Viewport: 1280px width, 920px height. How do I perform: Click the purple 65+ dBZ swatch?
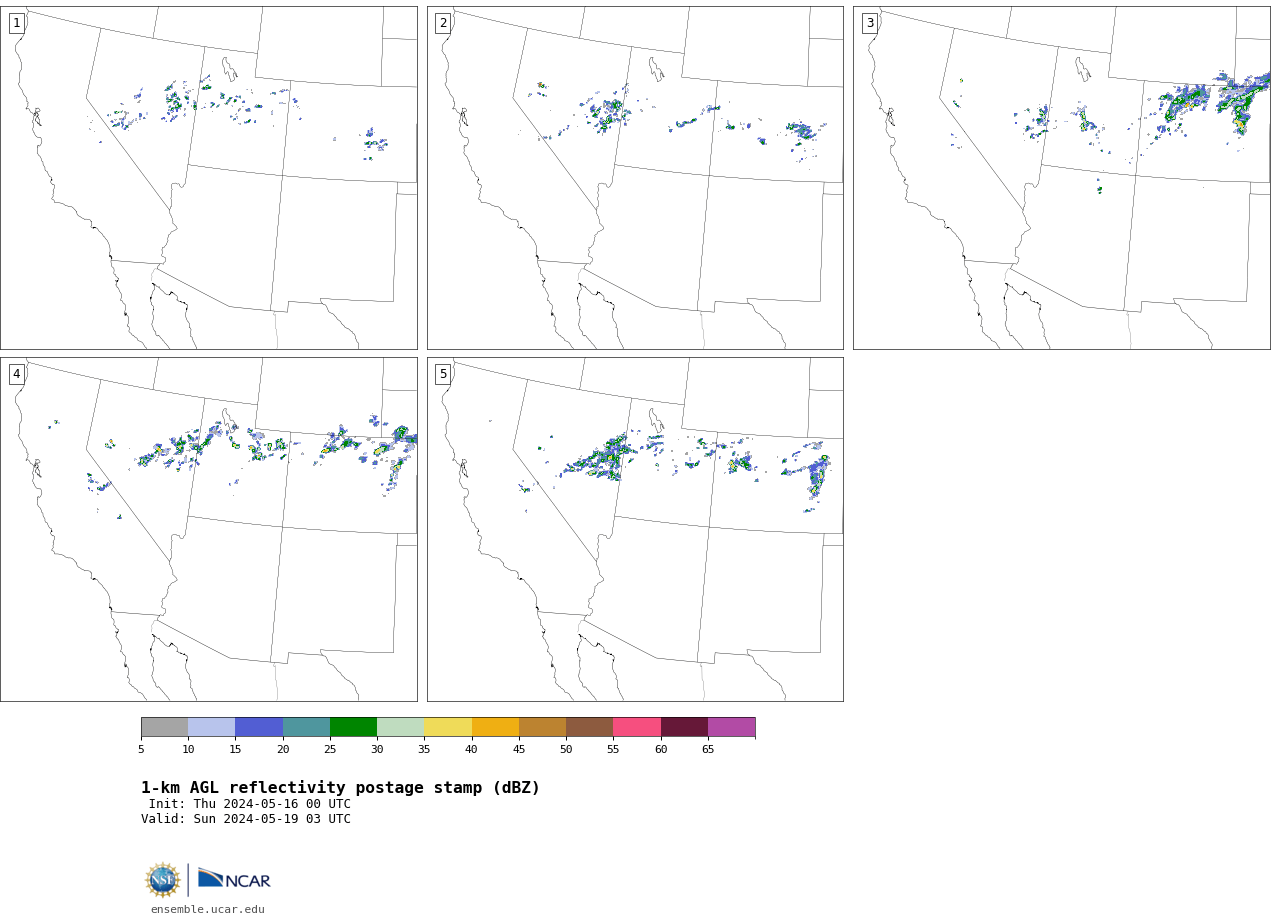pos(731,727)
